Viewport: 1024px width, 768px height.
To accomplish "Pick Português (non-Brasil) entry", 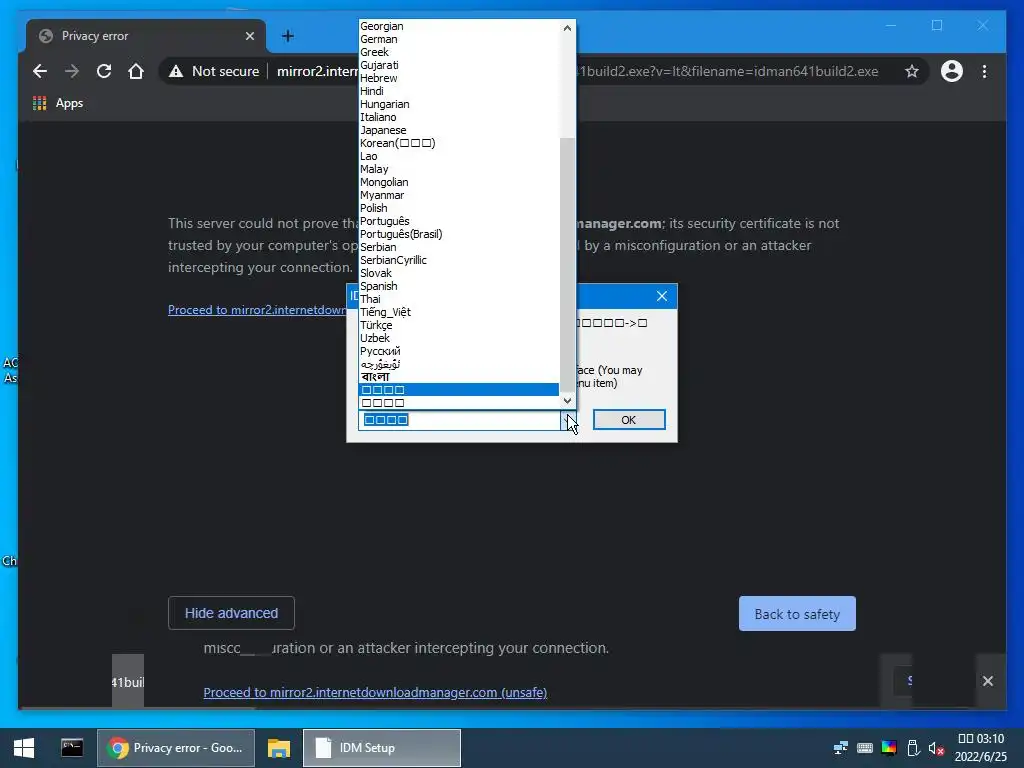I will [x=458, y=221].
